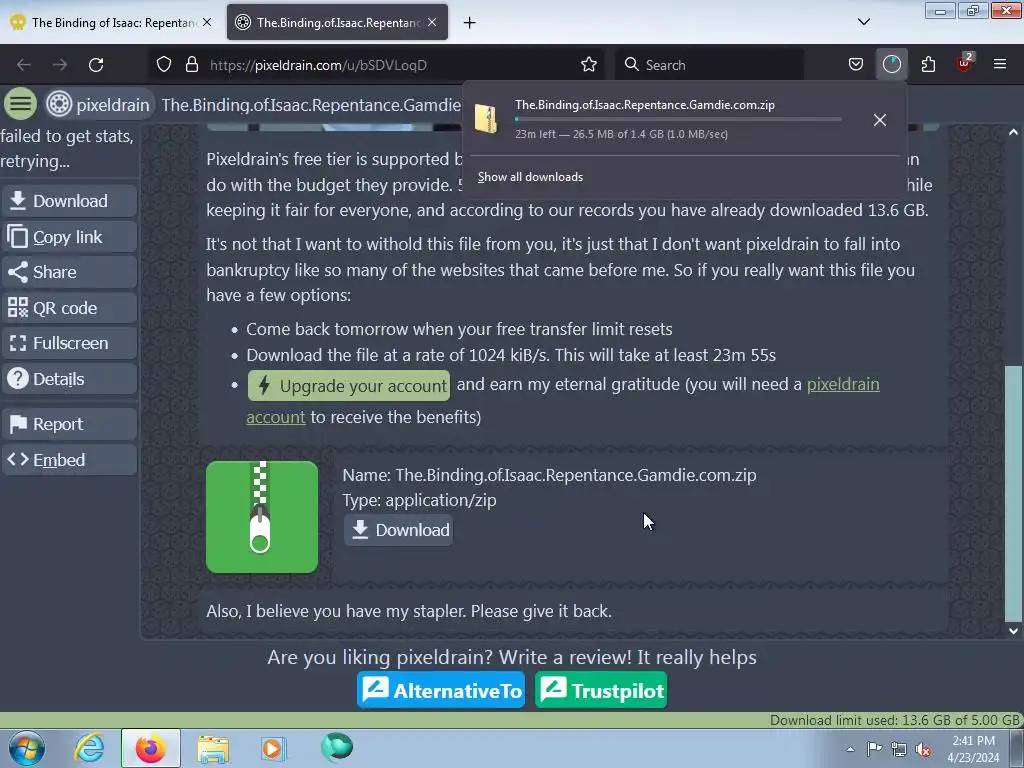This screenshot has height=768, width=1024.
Task: Click the file name in the header
Action: [x=312, y=104]
